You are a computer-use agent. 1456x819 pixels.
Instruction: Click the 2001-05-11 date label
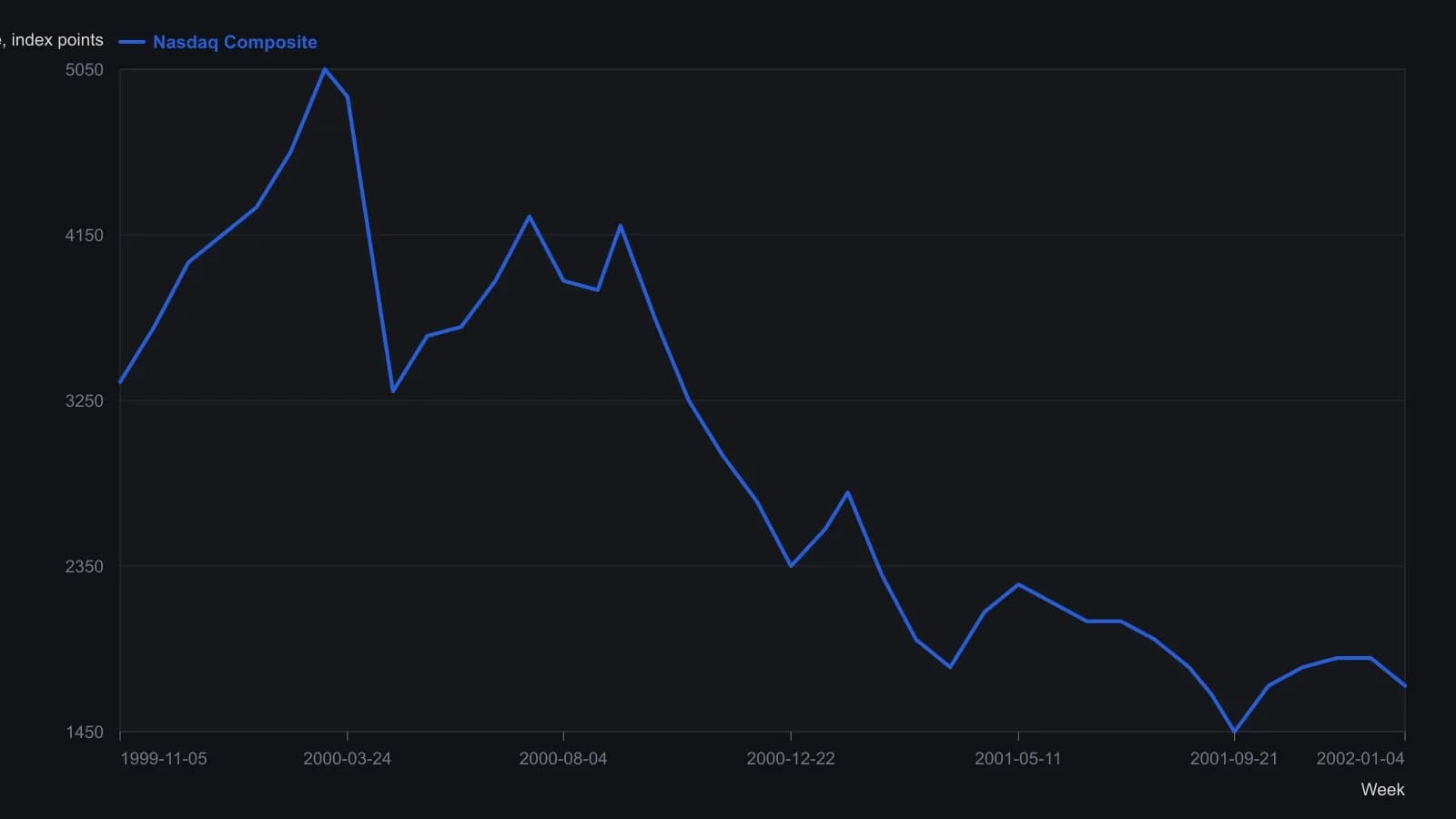(x=1018, y=759)
